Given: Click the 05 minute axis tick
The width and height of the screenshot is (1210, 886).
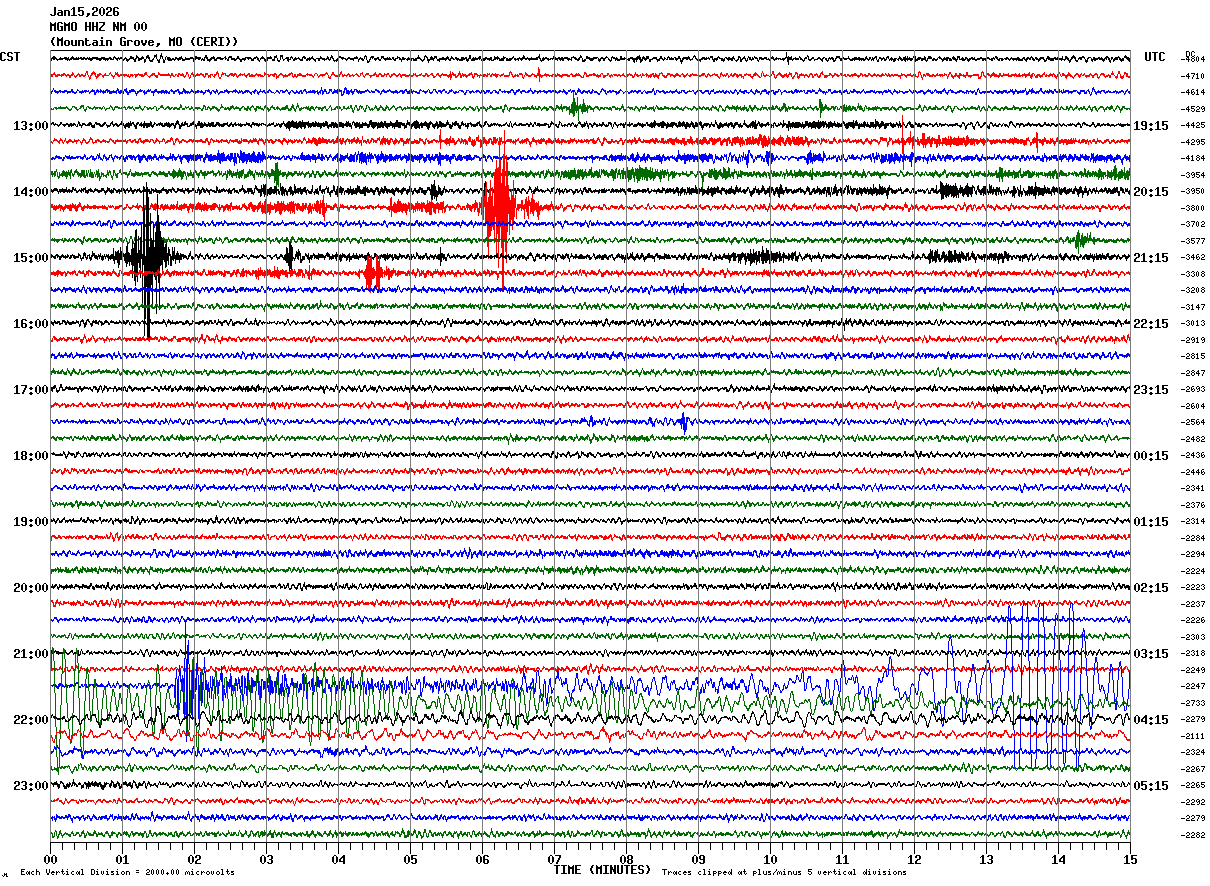Looking at the screenshot, I should [x=410, y=859].
